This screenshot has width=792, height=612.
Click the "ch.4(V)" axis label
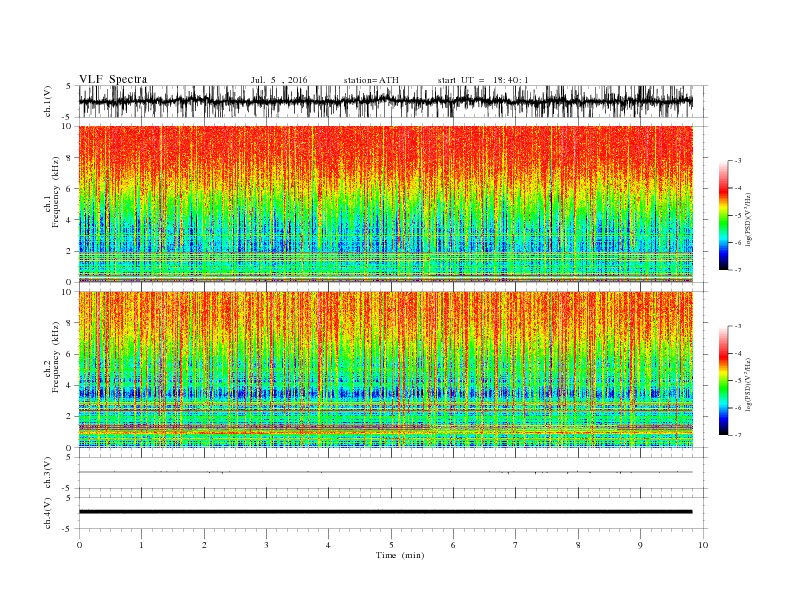click(x=48, y=513)
